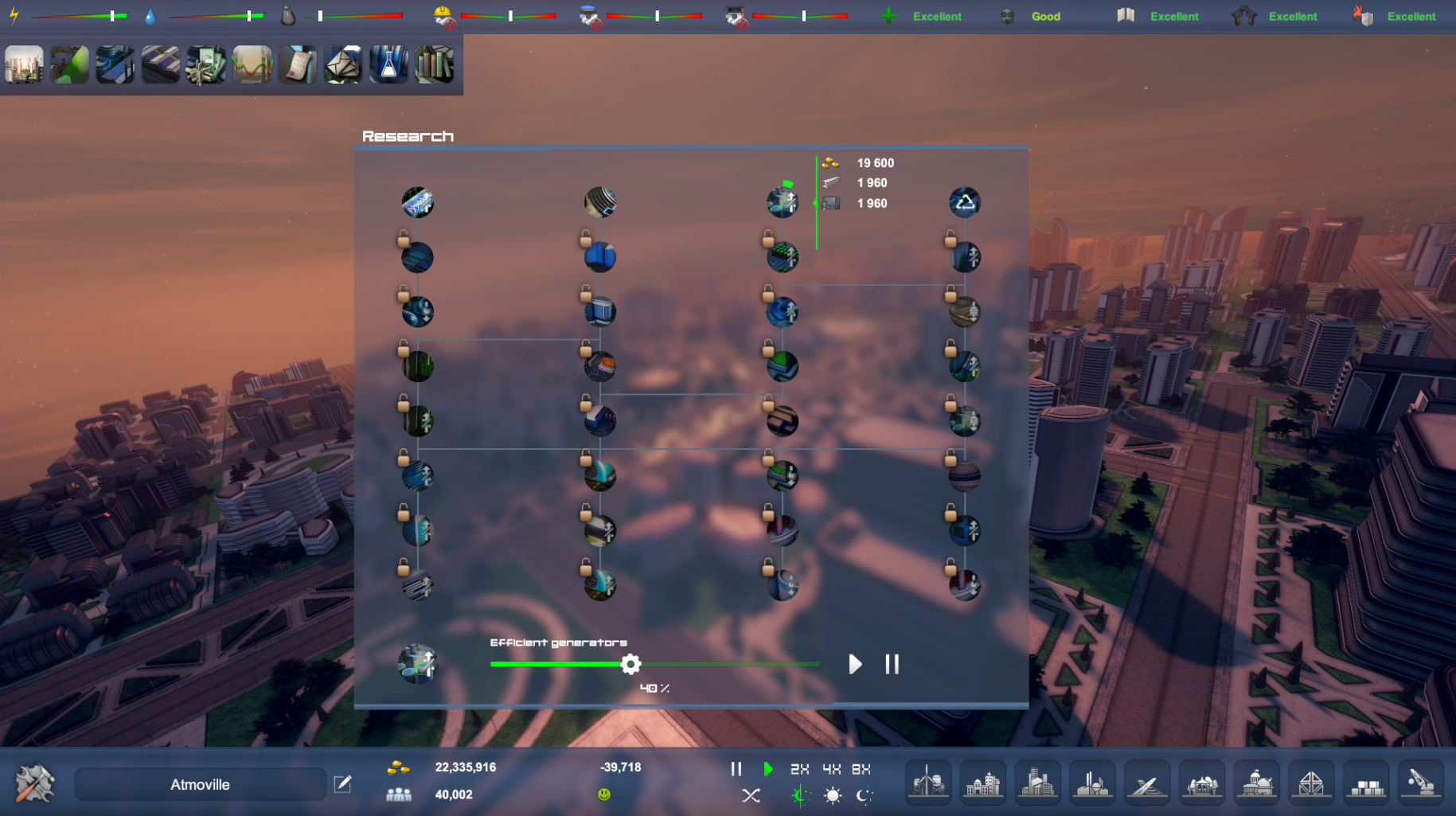Viewport: 1456px width, 816px height.
Task: Click the Efficient generators label
Action: tap(558, 642)
